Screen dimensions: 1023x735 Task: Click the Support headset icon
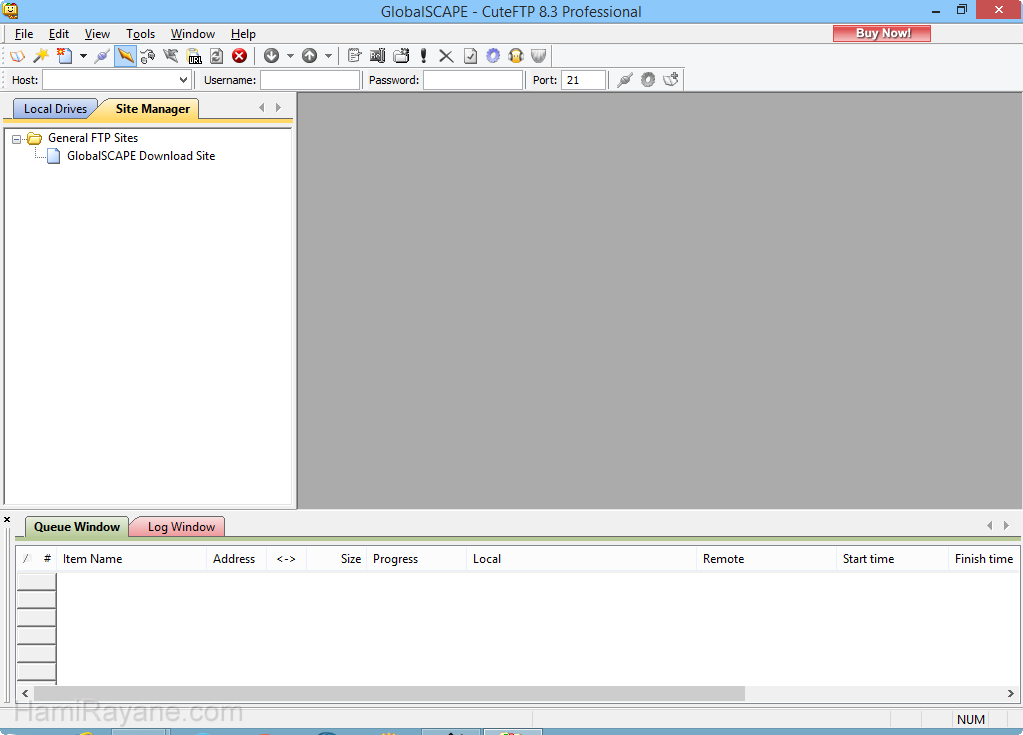(x=516, y=56)
